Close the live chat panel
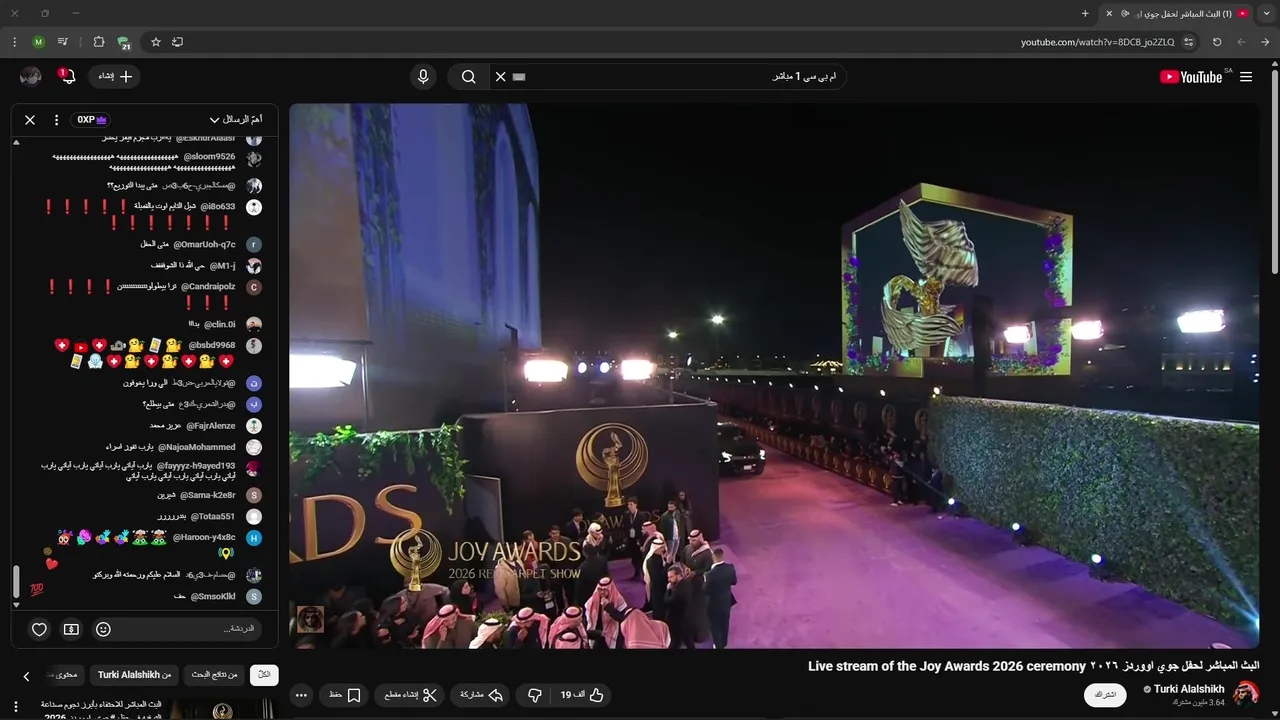 (x=30, y=120)
